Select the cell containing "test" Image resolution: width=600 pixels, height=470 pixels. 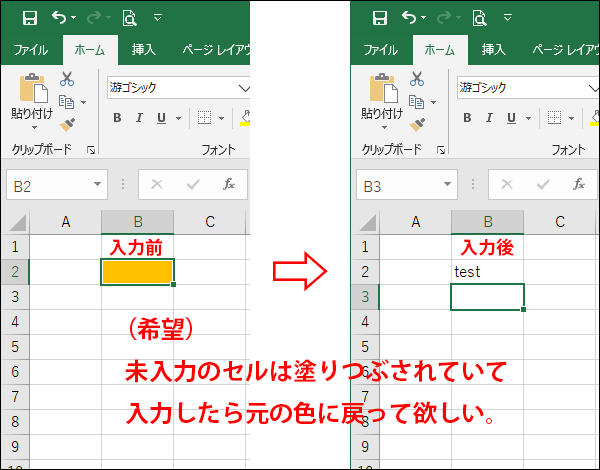(487, 271)
